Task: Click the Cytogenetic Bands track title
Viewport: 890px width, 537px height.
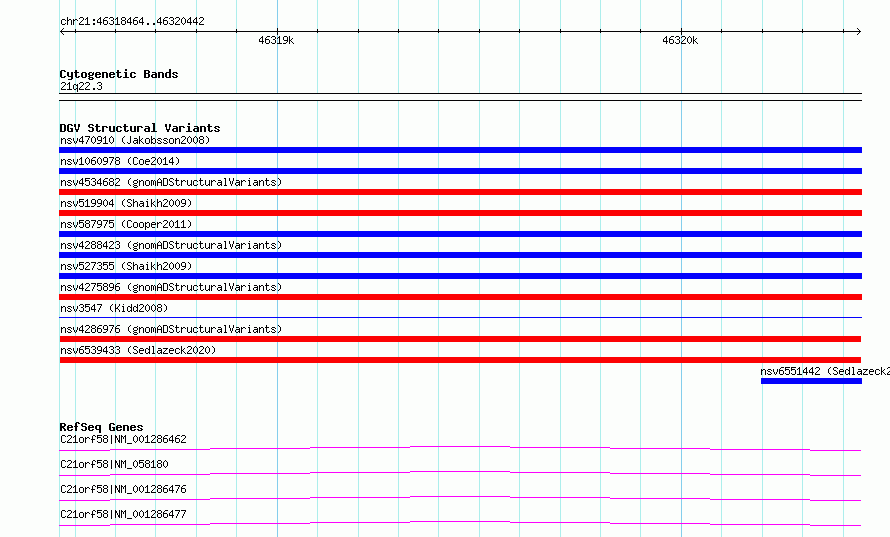Action: tap(119, 74)
